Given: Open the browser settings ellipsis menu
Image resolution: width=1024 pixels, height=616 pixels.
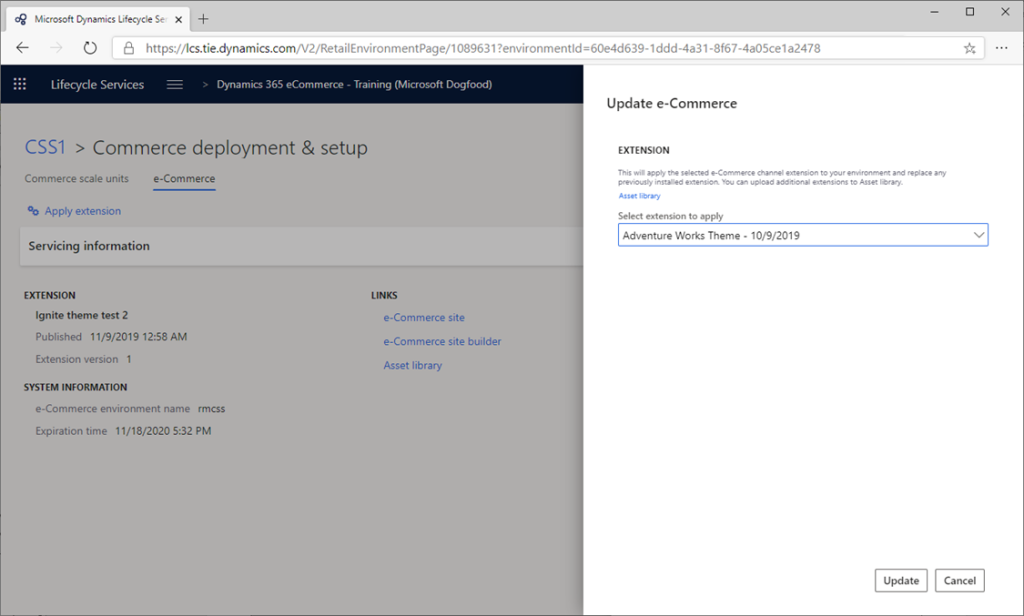Looking at the screenshot, I should (x=1002, y=46).
